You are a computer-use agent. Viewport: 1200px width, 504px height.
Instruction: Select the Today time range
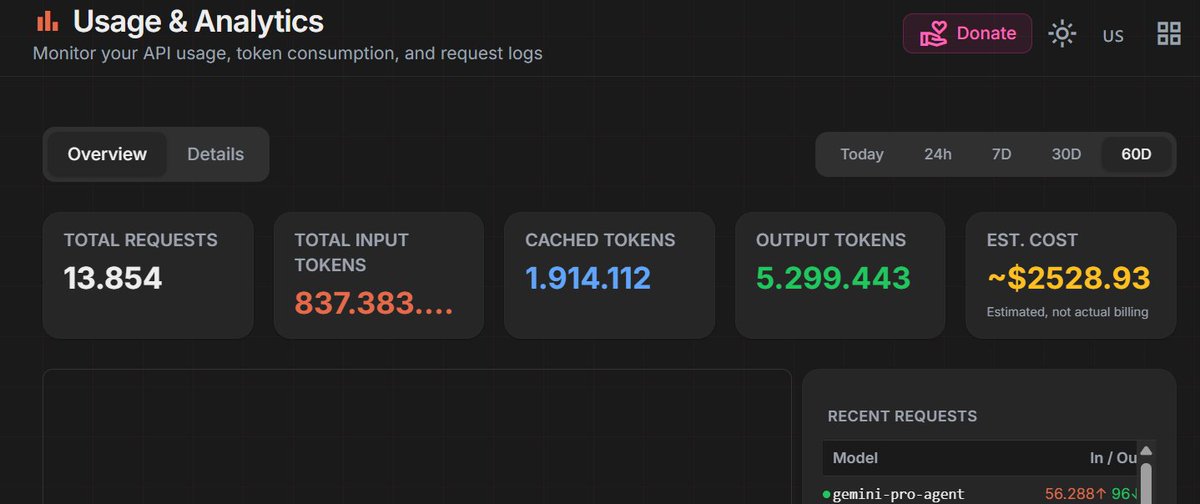pyautogui.click(x=862, y=154)
